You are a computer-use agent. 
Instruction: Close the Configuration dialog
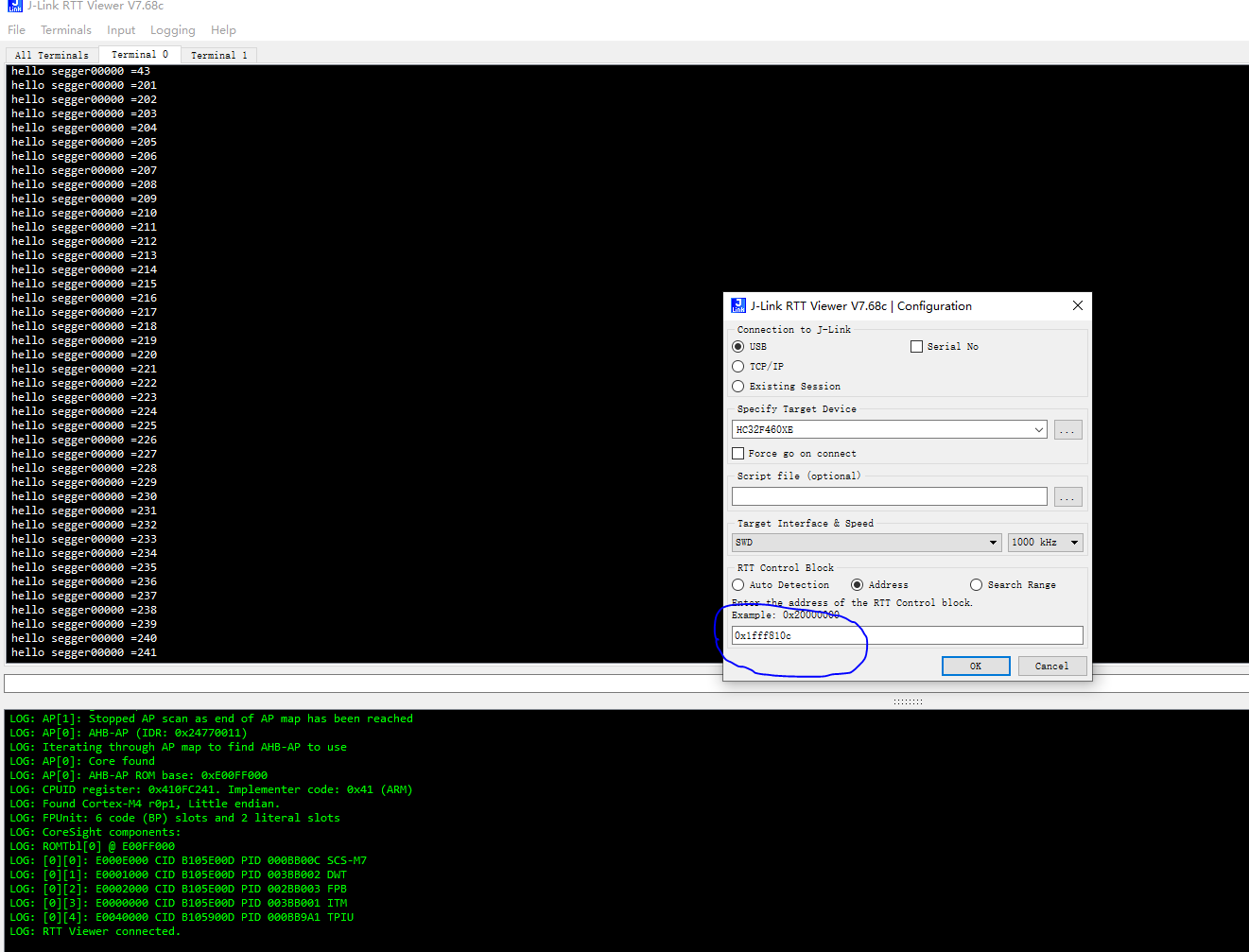1077,305
